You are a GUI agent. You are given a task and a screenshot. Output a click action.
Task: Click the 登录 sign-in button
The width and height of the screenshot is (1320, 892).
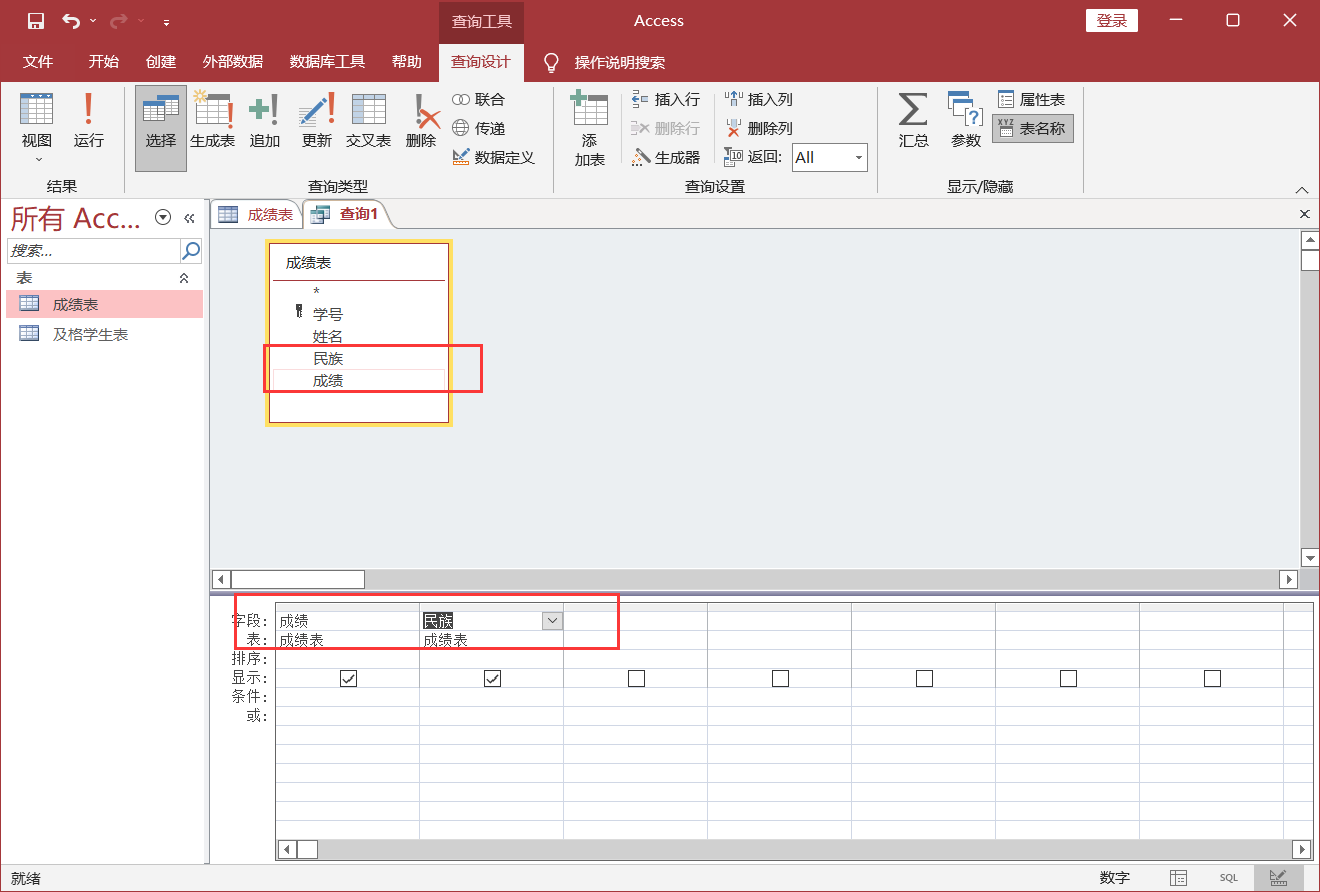click(1112, 21)
